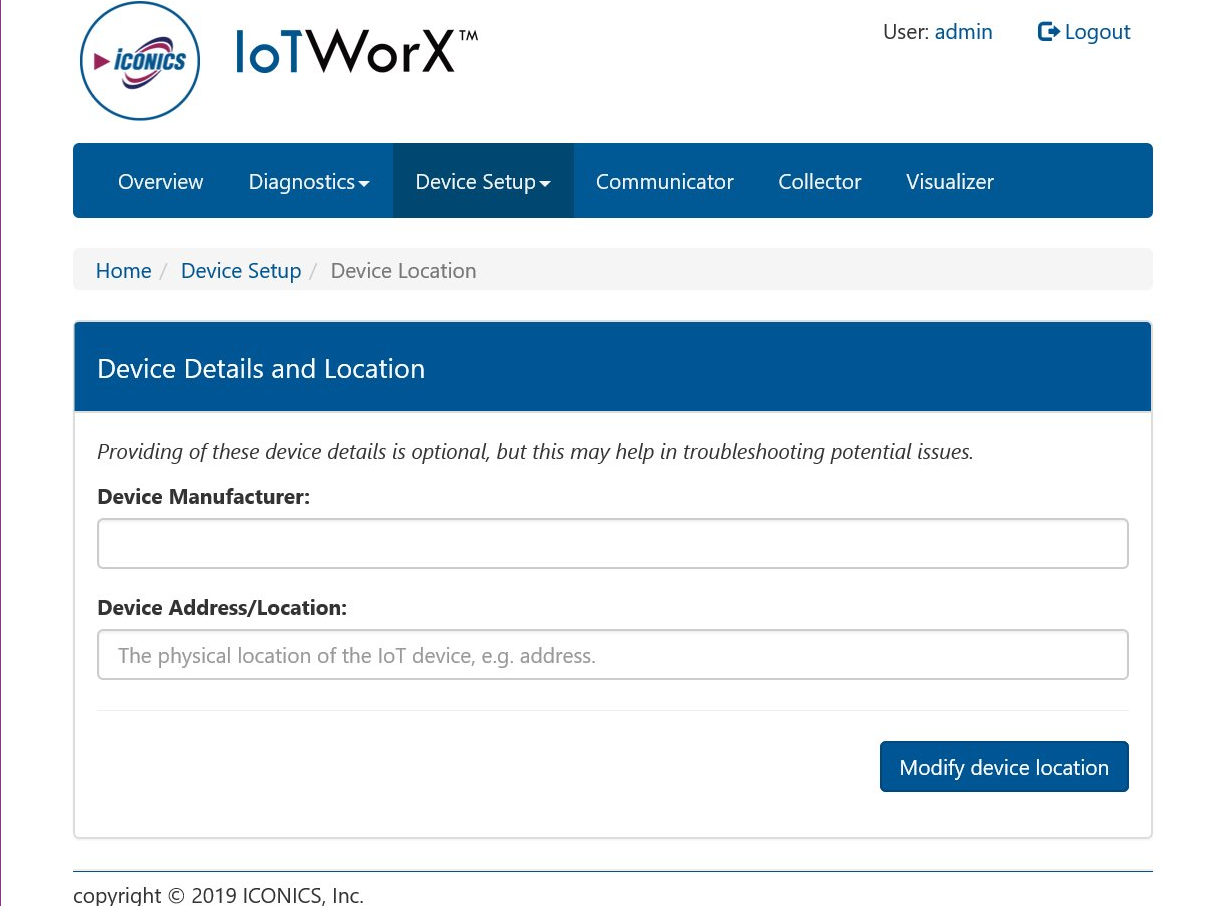Image resolution: width=1227 pixels, height=906 pixels.
Task: Click the caret arrow beside Diagnostics
Action: click(x=364, y=184)
